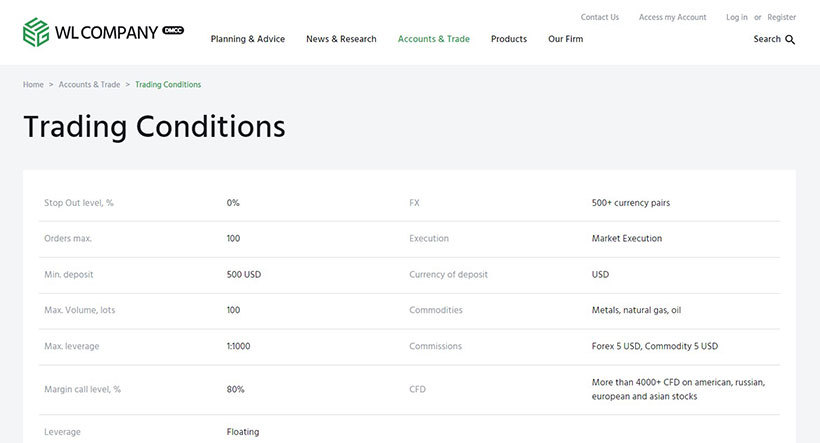
Task: Click the DMCC badge beside the logo
Action: click(173, 30)
